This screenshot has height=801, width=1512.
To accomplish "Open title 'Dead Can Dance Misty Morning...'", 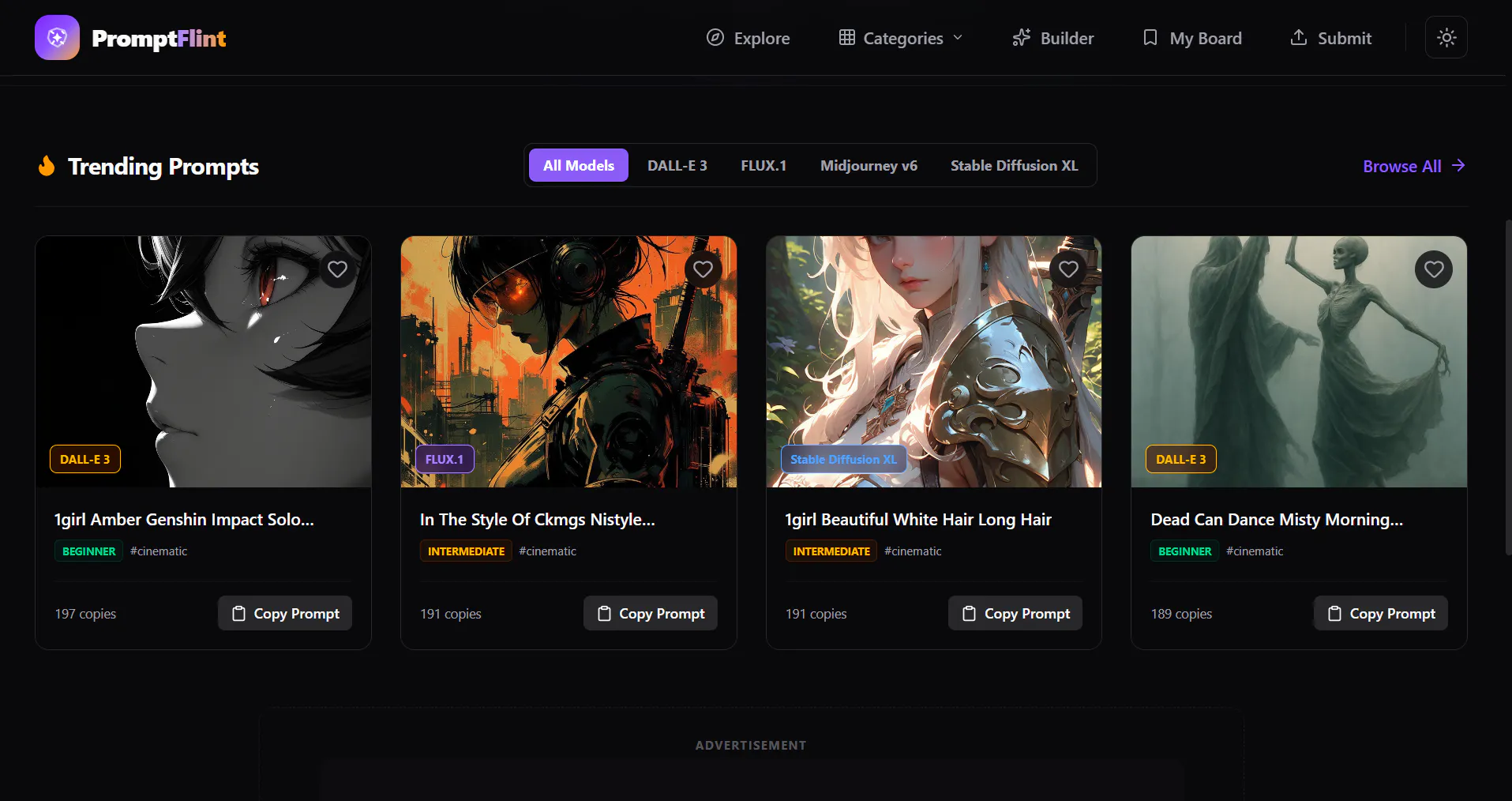I will 1277,520.
